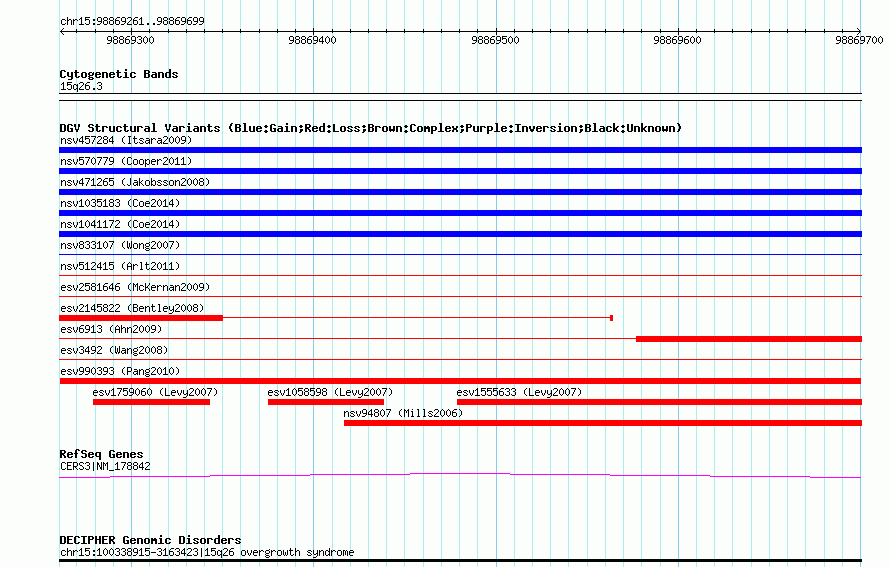Click the 98869300 ruler coordinate
Screen dimensions: 890x567
pos(130,40)
